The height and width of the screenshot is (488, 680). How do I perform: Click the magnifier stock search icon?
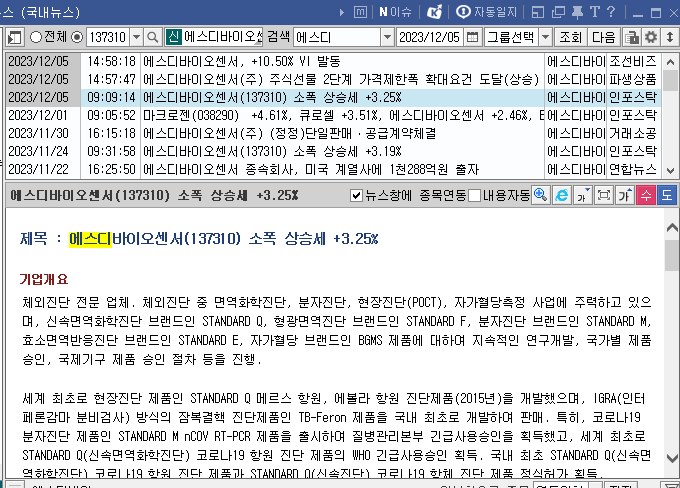coord(152,37)
